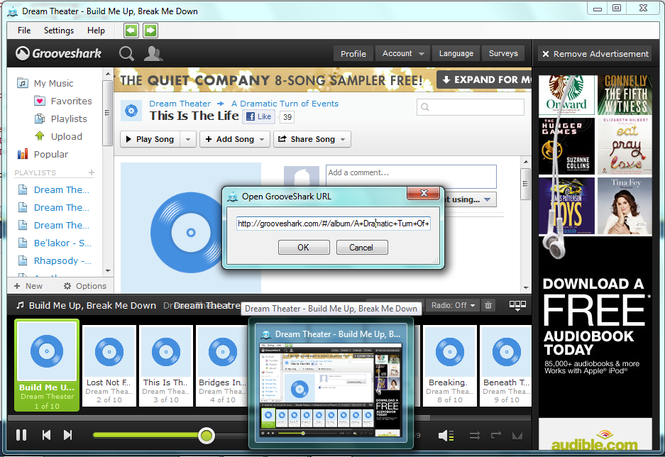Click audible.com advertisement logo
The height and width of the screenshot is (457, 665).
coord(595,440)
